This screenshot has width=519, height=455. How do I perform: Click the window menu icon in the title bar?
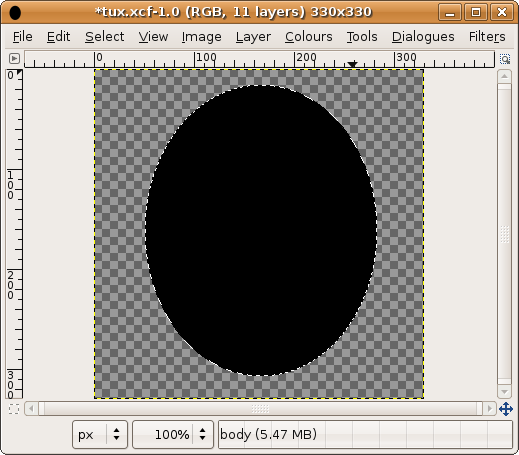pos(15,12)
